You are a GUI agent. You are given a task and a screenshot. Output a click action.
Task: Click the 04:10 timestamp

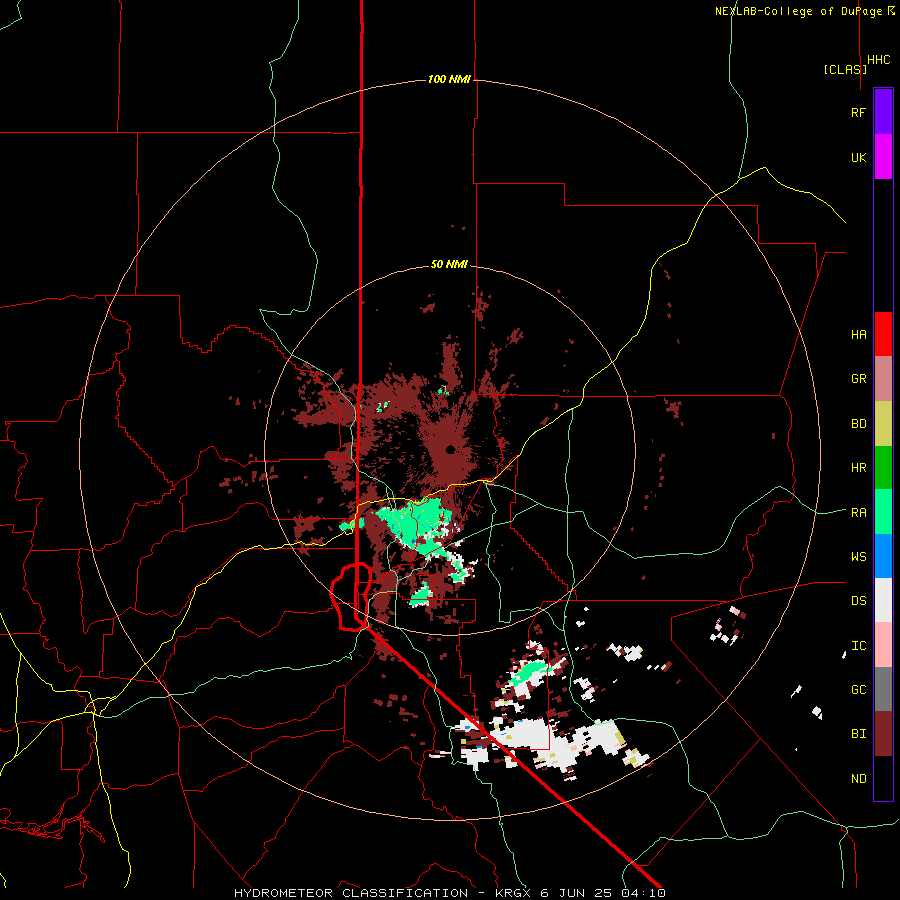tap(643, 893)
